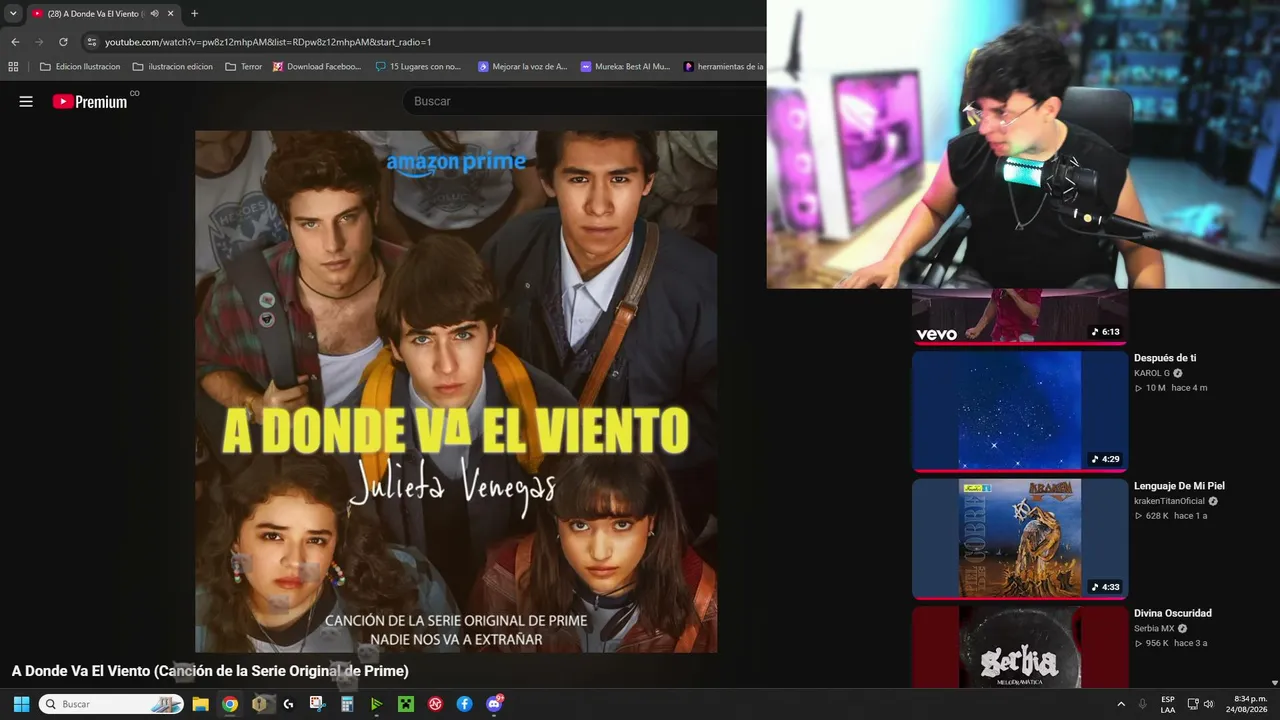The width and height of the screenshot is (1280, 720).
Task: Play the Después de ti thumbnail
Action: click(x=1020, y=410)
